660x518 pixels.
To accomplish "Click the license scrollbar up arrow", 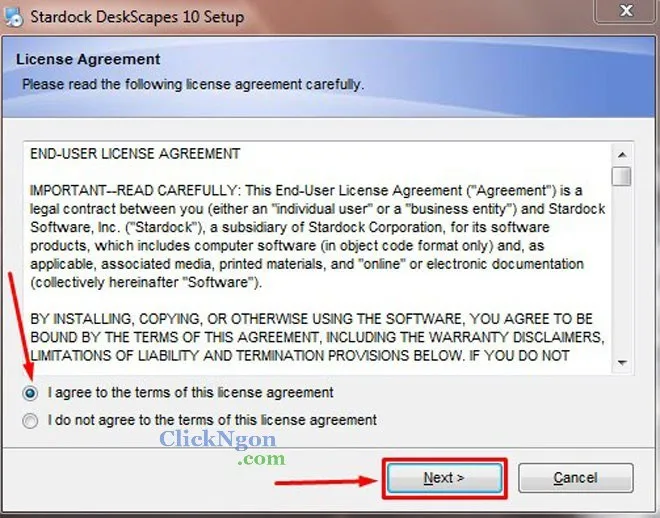I will [x=622, y=155].
